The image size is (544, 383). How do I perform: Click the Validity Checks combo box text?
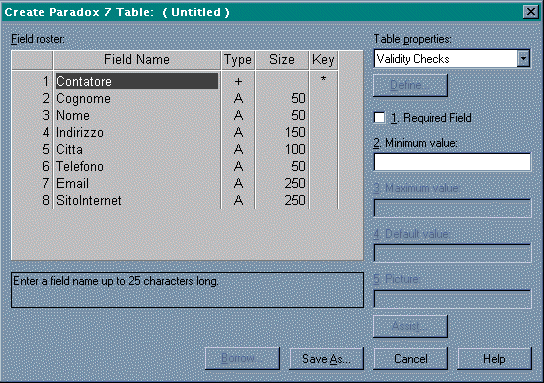pos(413,59)
